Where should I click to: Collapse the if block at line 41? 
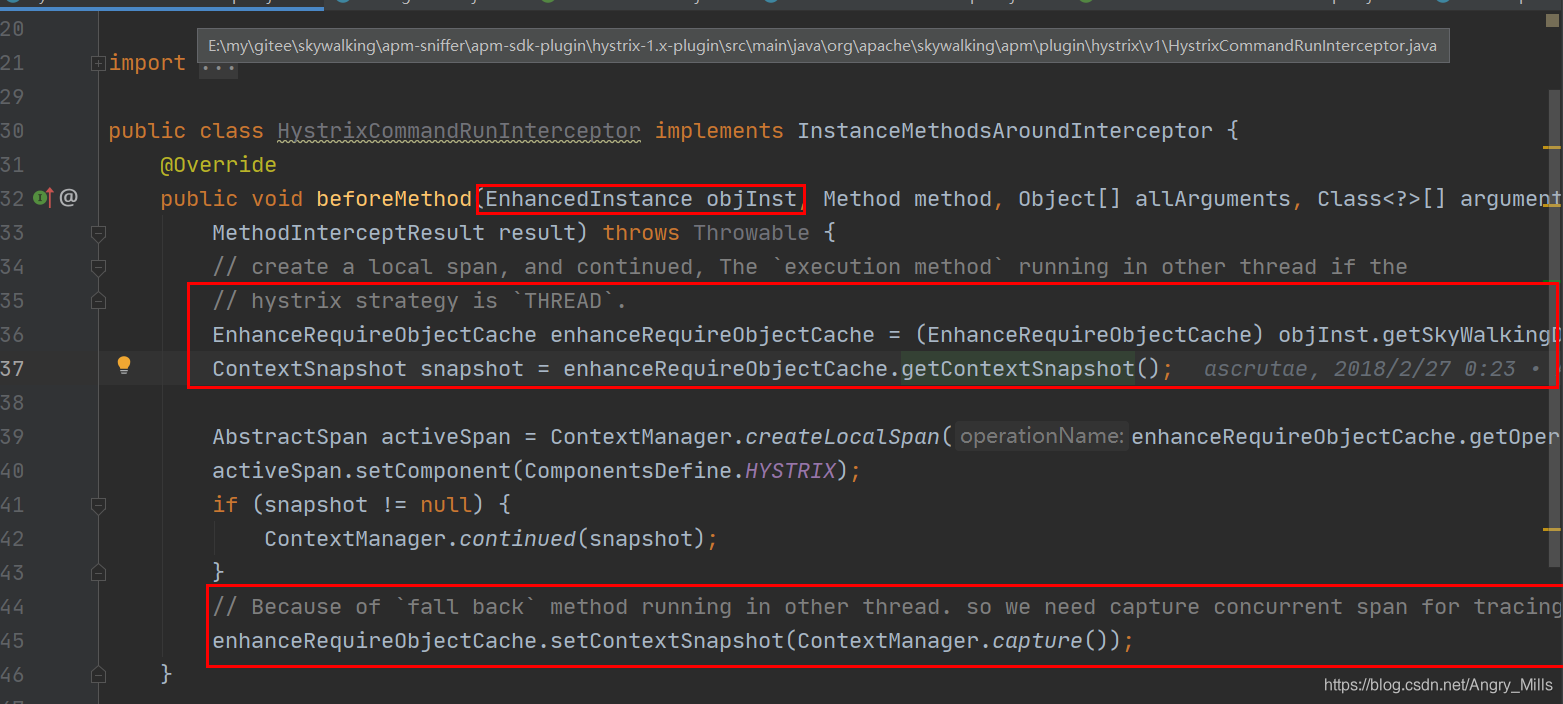[98, 505]
